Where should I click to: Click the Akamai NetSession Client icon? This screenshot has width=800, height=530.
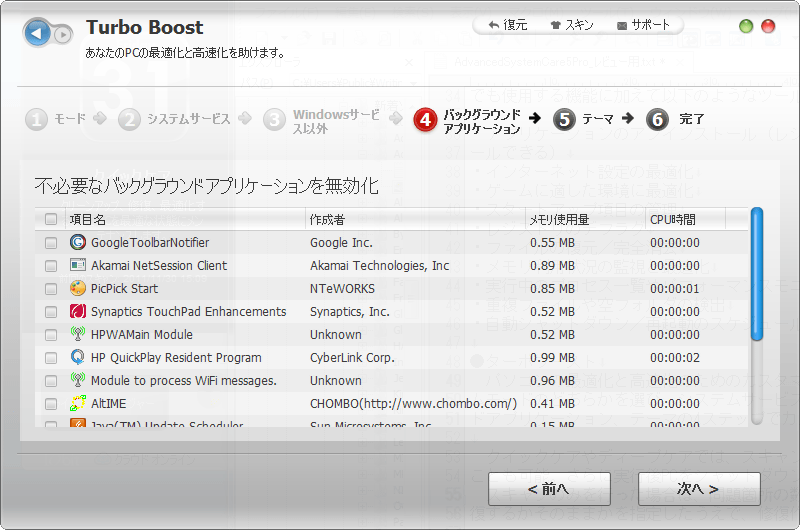point(78,265)
